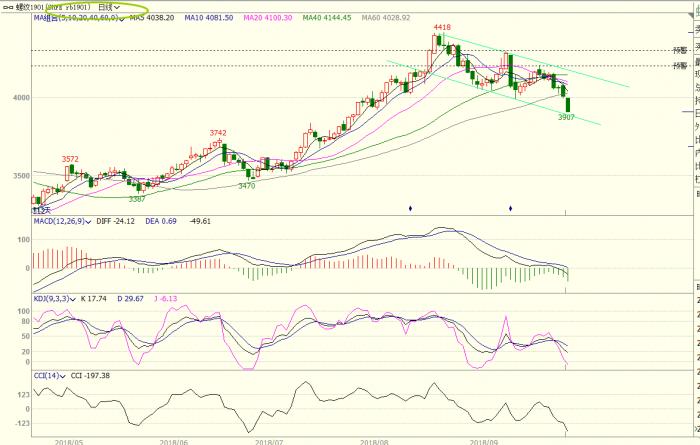The image size is (700, 445).
Task: Click the link icon beside the contract name
Action: tap(7, 6)
